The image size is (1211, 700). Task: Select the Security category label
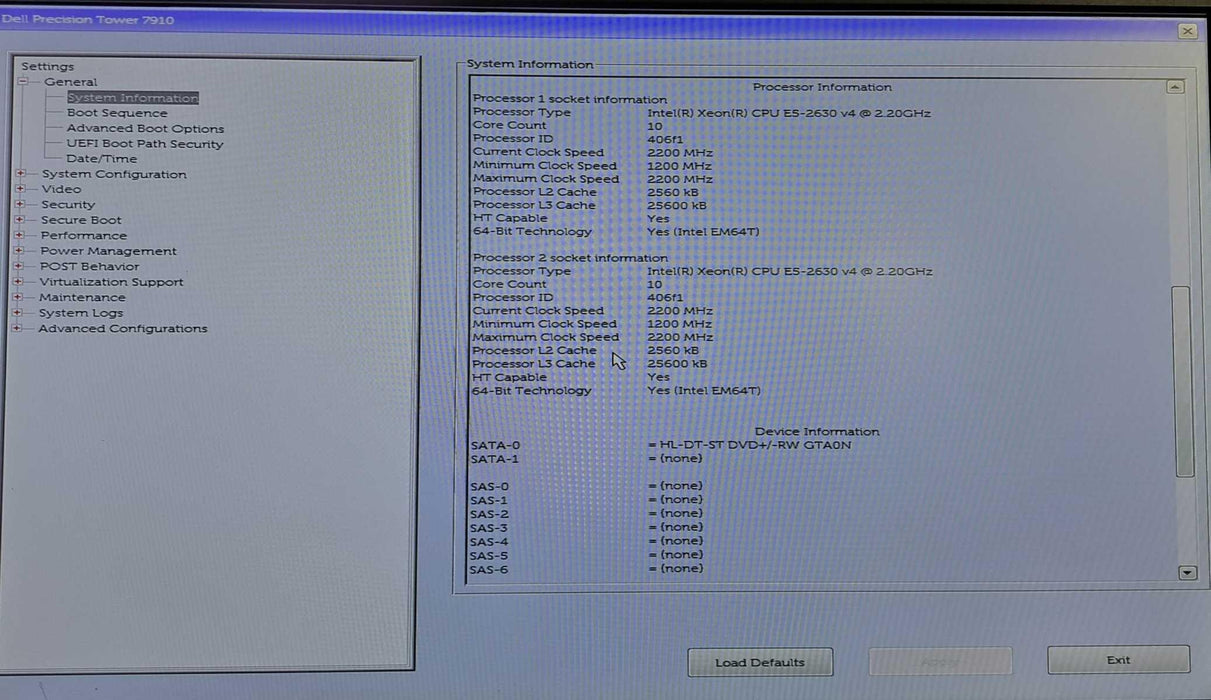coord(68,204)
